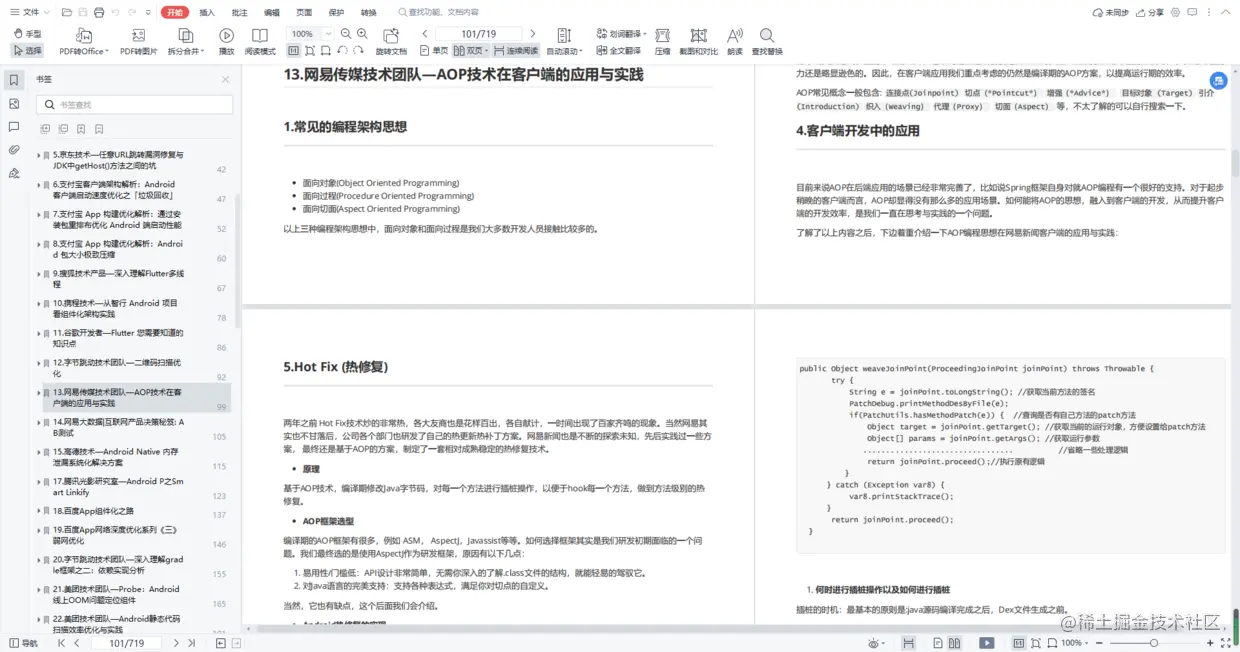Open the 压缩 compress tool

click(662, 42)
